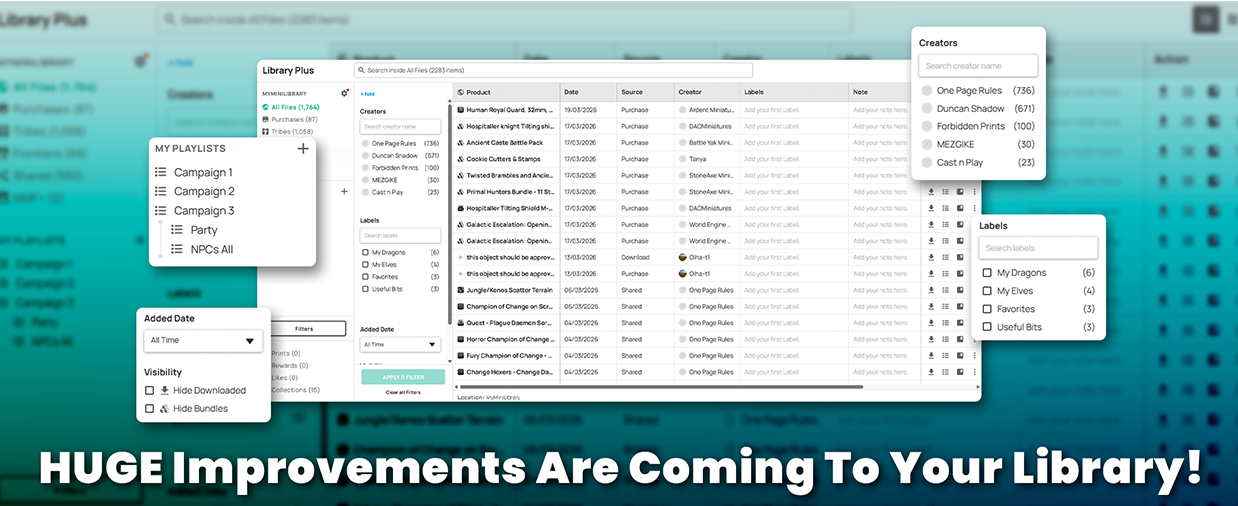This screenshot has width=1238, height=506.
Task: Collapse the filter panel with Fold link
Action: [x=368, y=94]
